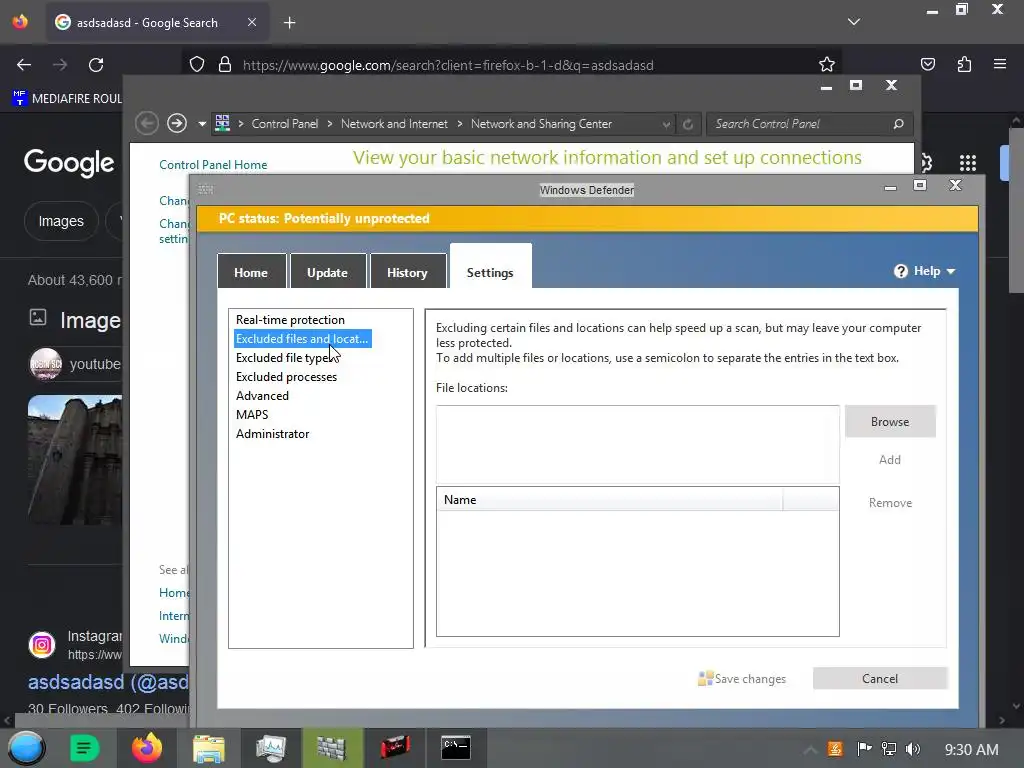Open the Firefox tracking protection shield icon
1024x768 pixels.
tap(197, 65)
